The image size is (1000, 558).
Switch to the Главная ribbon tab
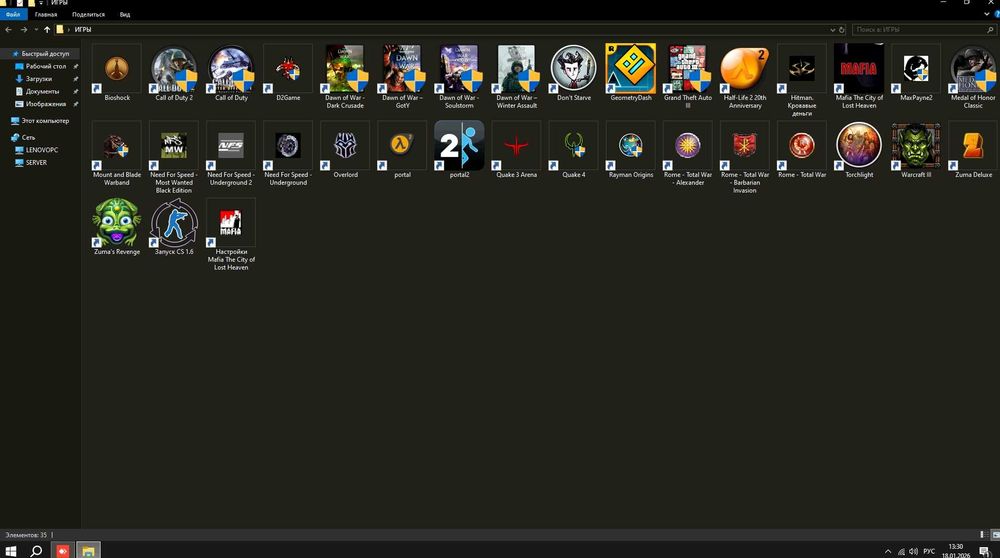pyautogui.click(x=46, y=14)
